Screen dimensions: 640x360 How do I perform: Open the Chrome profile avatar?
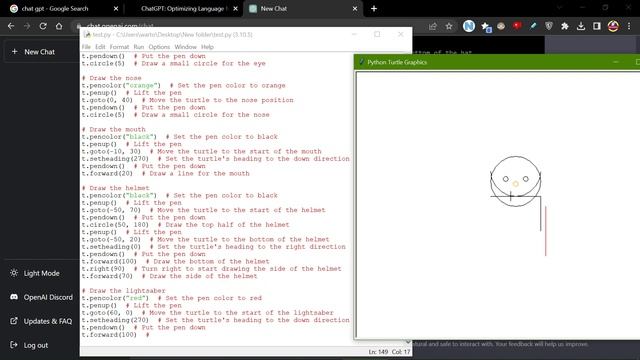613,26
